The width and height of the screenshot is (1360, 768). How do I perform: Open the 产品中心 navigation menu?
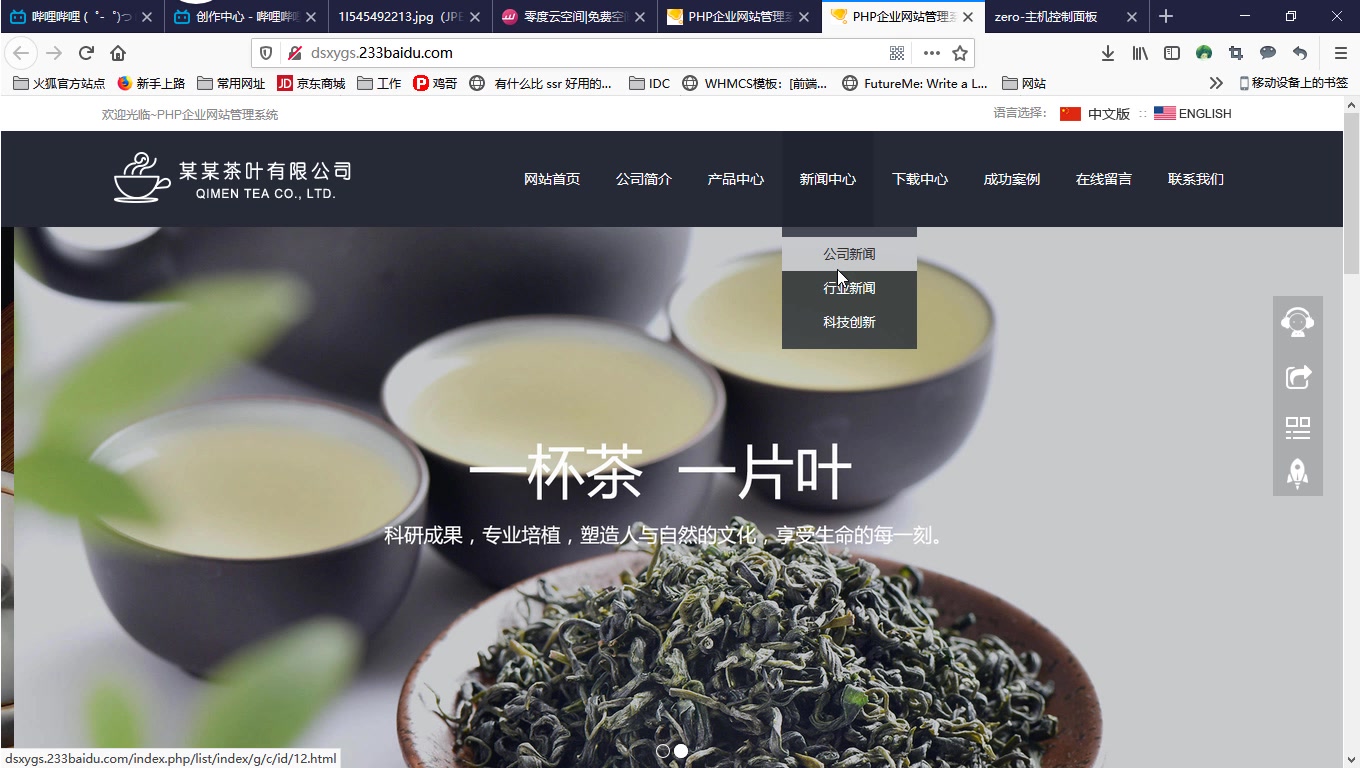pyautogui.click(x=735, y=179)
